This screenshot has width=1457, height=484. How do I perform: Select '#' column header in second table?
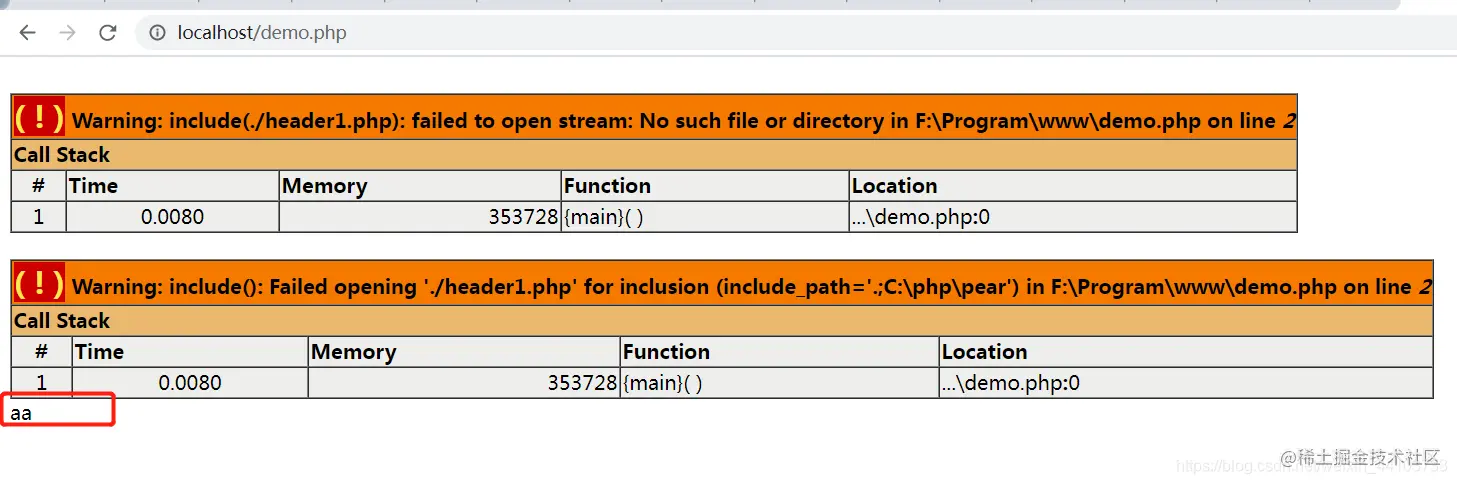point(41,352)
